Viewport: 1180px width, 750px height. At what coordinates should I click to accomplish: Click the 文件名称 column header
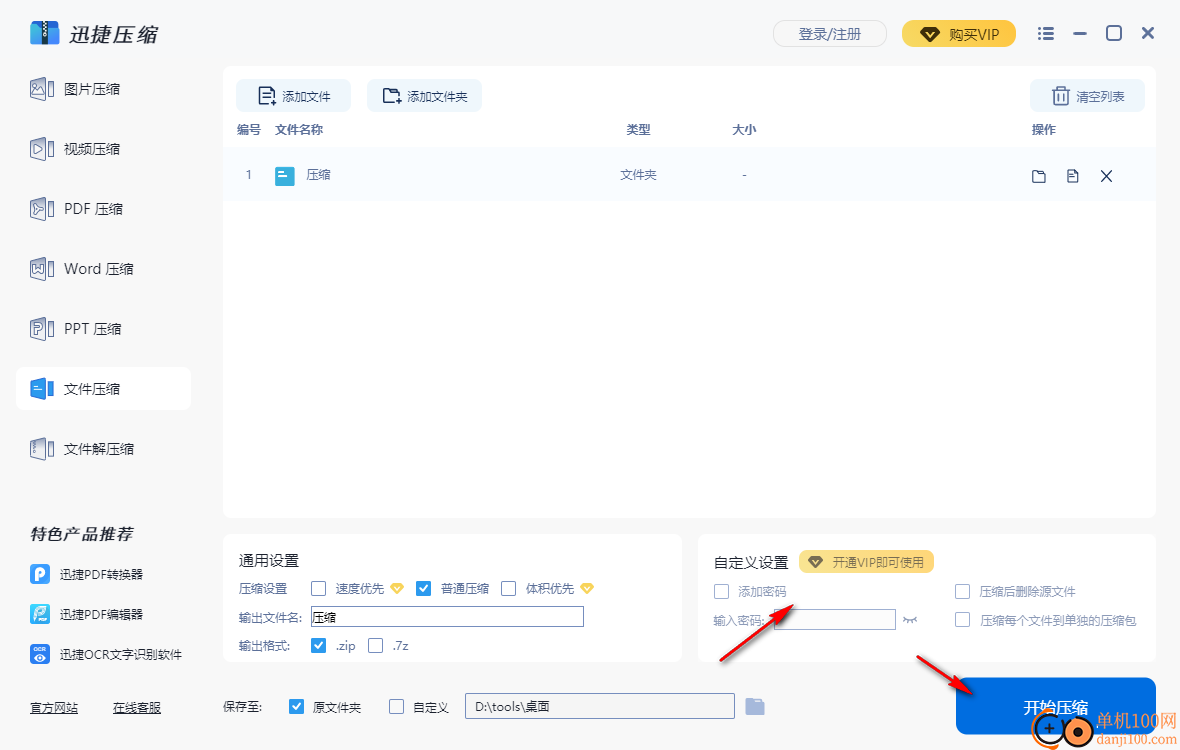[299, 129]
